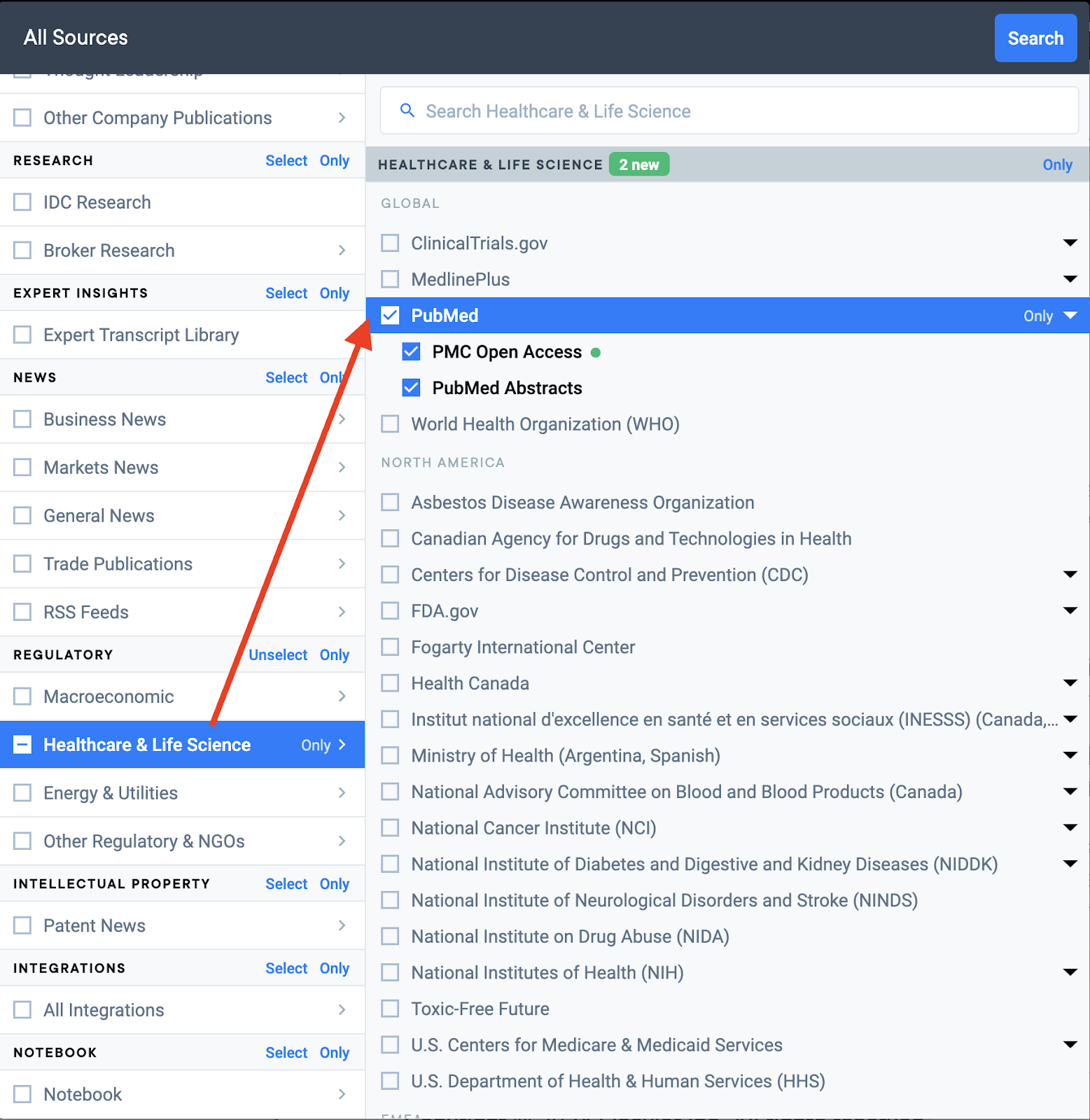Image resolution: width=1090 pixels, height=1120 pixels.
Task: Expand Macroeconomic chevron
Action: click(x=342, y=696)
